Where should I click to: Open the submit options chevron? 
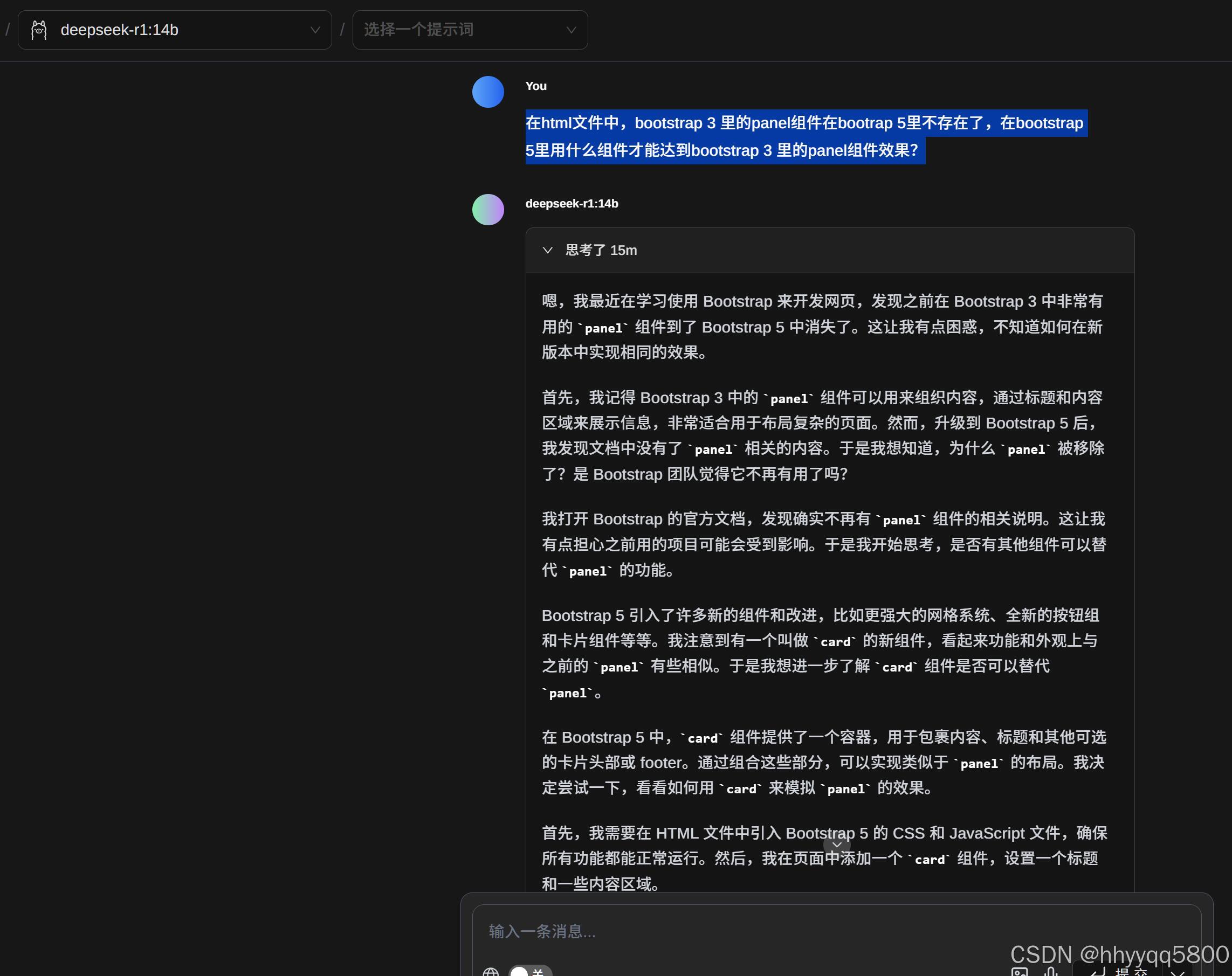point(1176,972)
